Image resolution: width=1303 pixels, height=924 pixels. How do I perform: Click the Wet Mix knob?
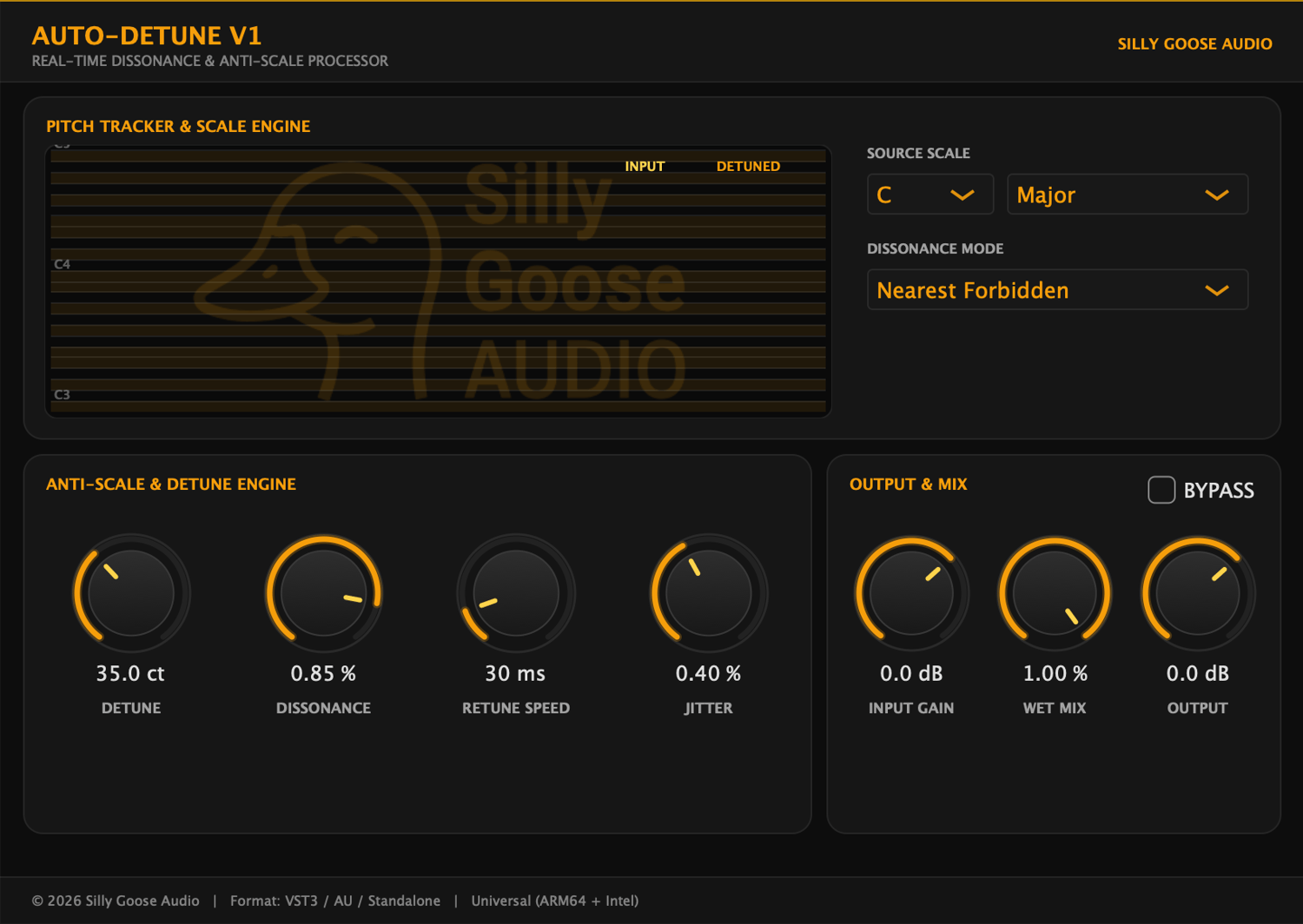(1055, 593)
